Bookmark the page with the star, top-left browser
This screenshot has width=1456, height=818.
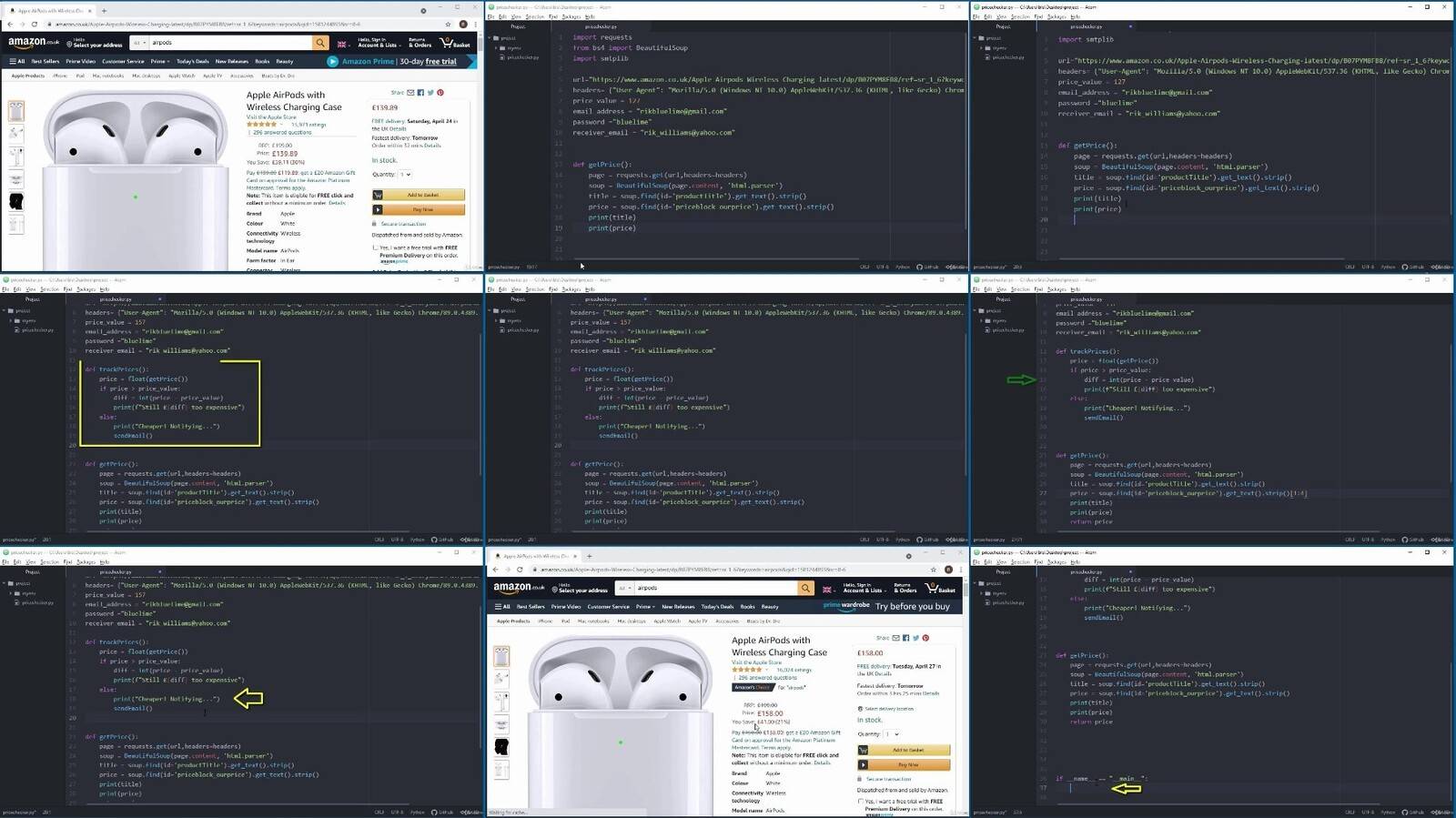[x=449, y=25]
